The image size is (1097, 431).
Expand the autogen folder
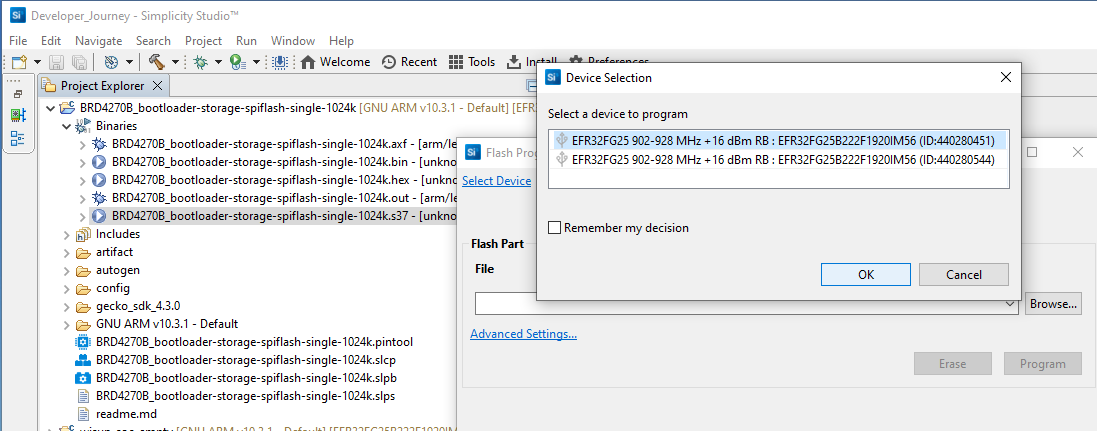(66, 270)
